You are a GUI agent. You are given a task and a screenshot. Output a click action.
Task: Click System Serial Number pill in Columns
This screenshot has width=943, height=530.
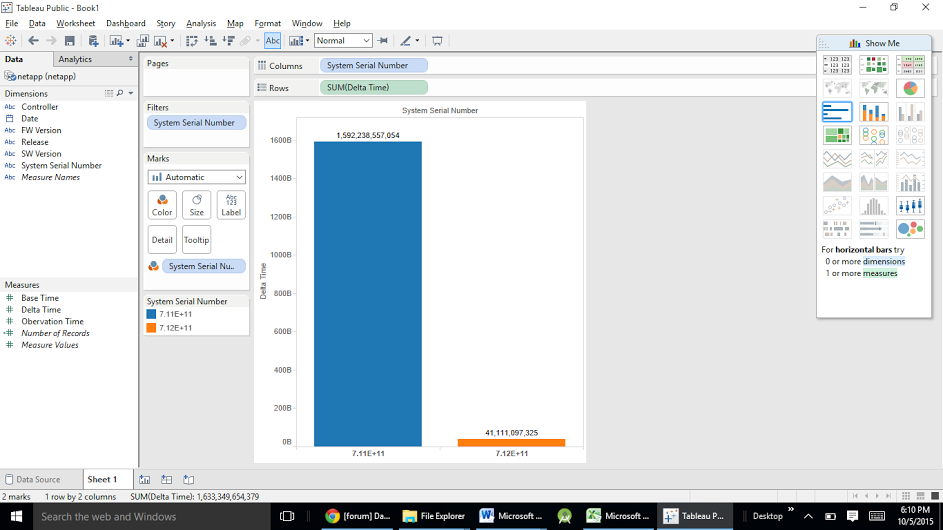click(373, 66)
